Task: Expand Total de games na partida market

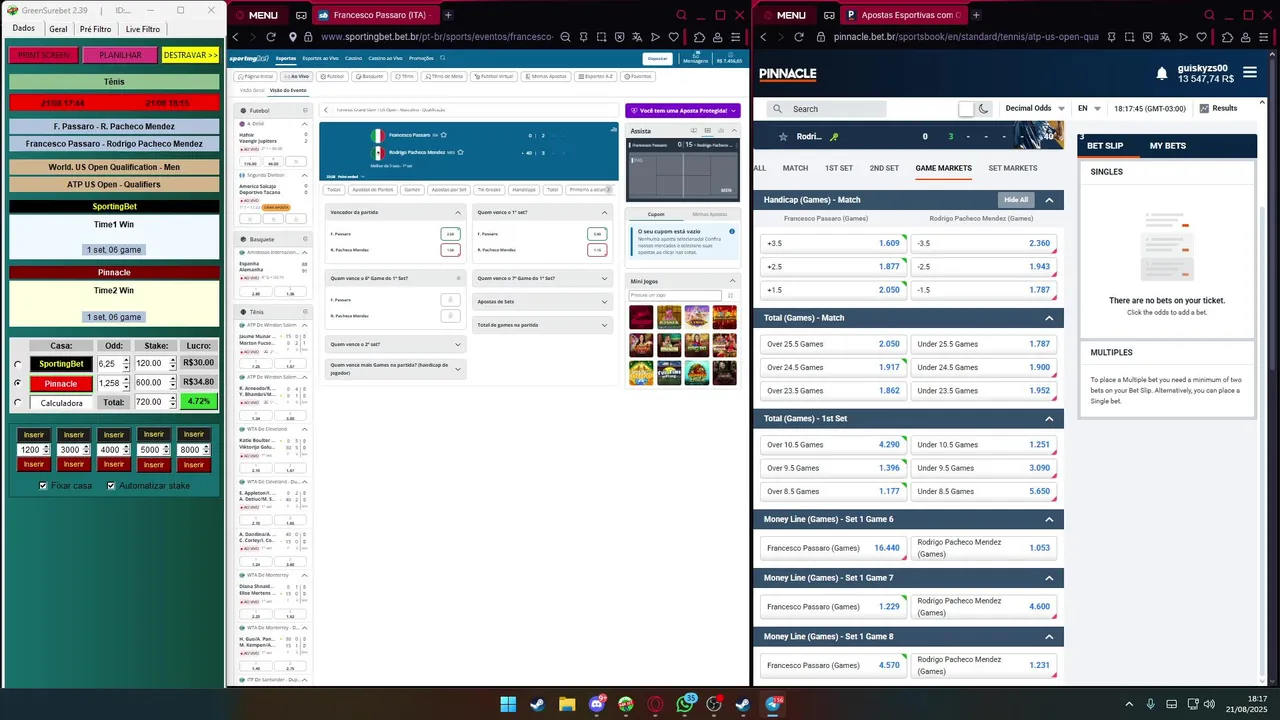Action: point(542,325)
